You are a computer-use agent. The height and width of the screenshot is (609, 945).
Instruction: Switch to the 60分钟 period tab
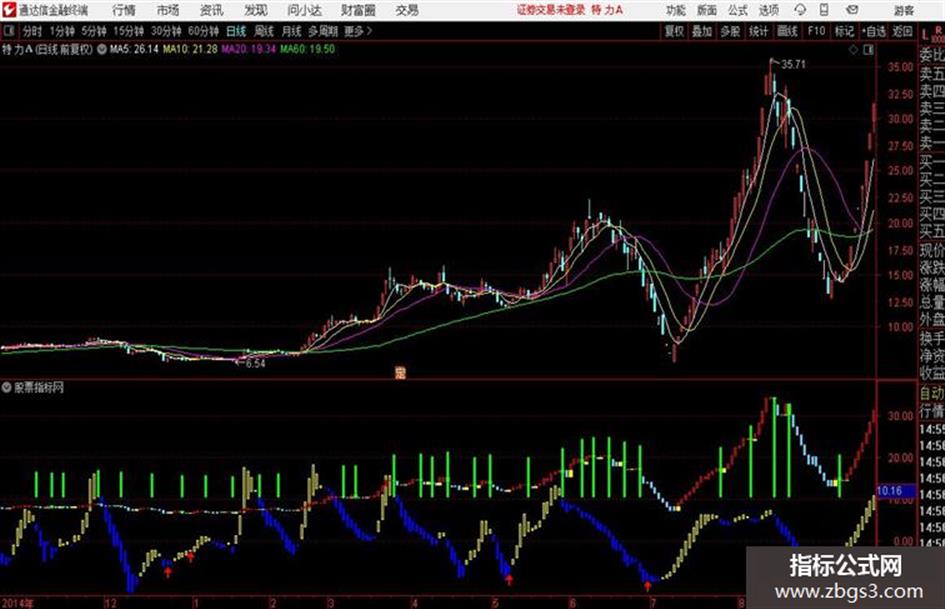coord(204,31)
